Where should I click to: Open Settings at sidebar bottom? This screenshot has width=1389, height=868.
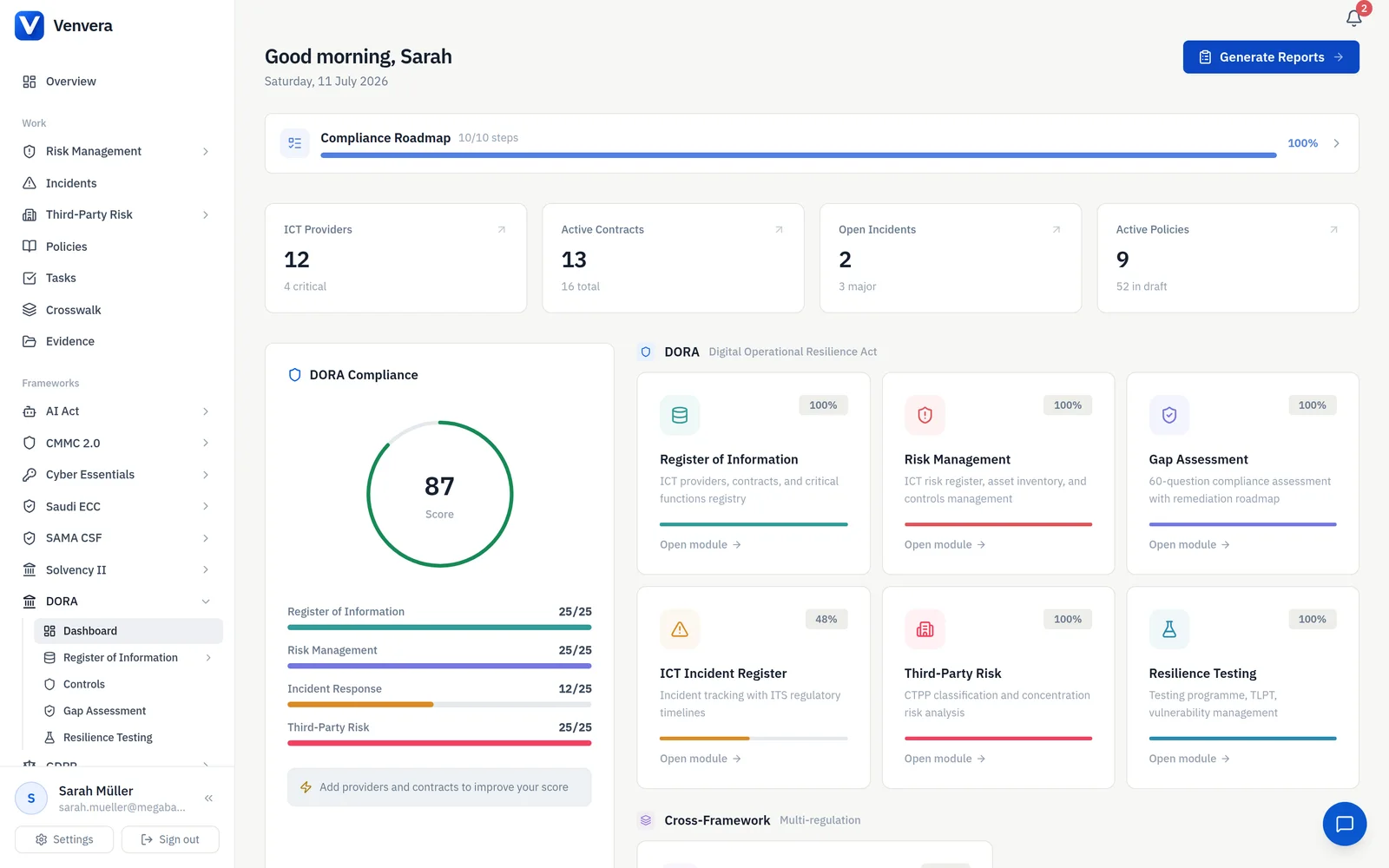tap(64, 839)
